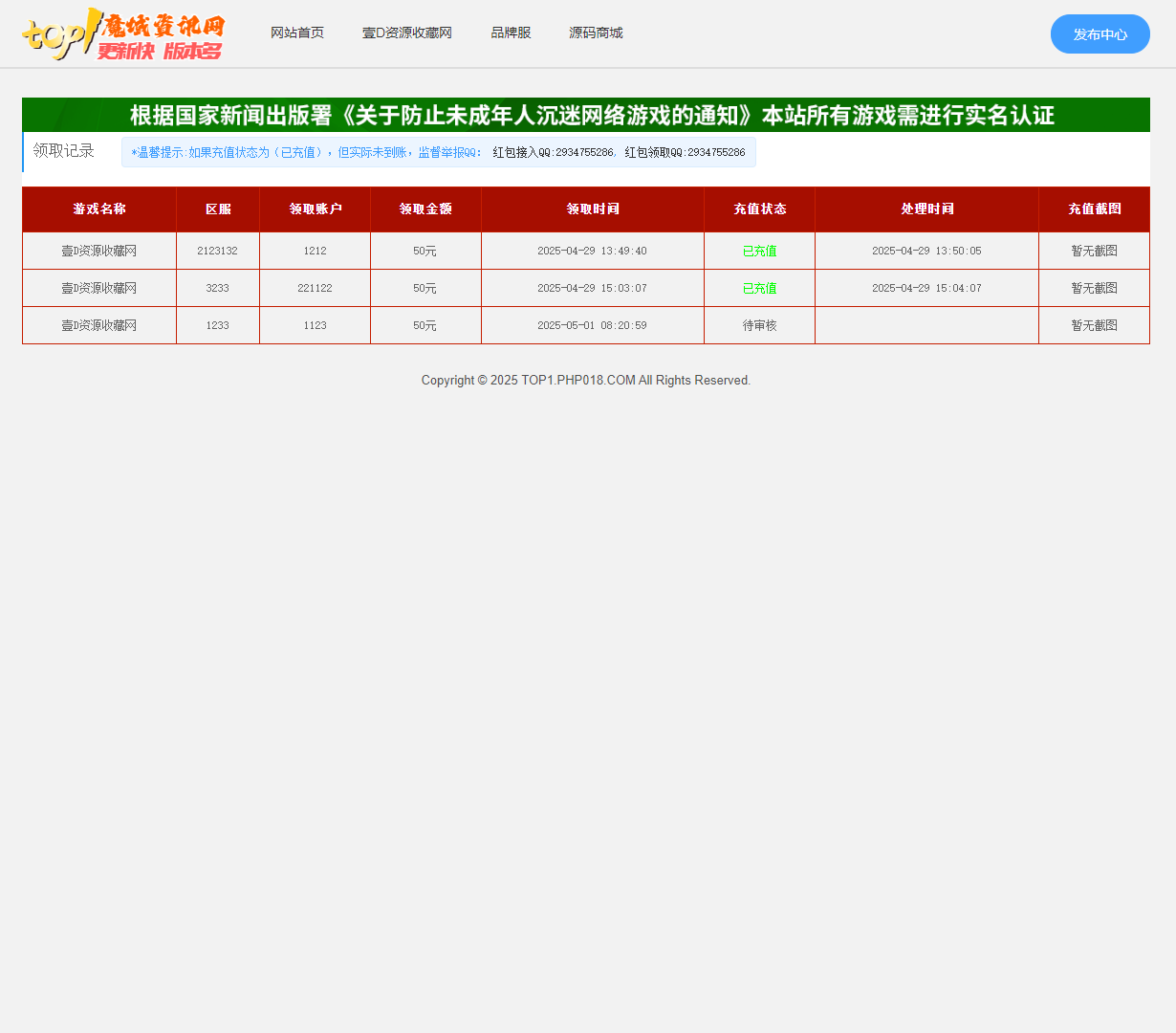The height and width of the screenshot is (1033, 1176).
Task: Click server cell 2123132
Action: (x=218, y=251)
